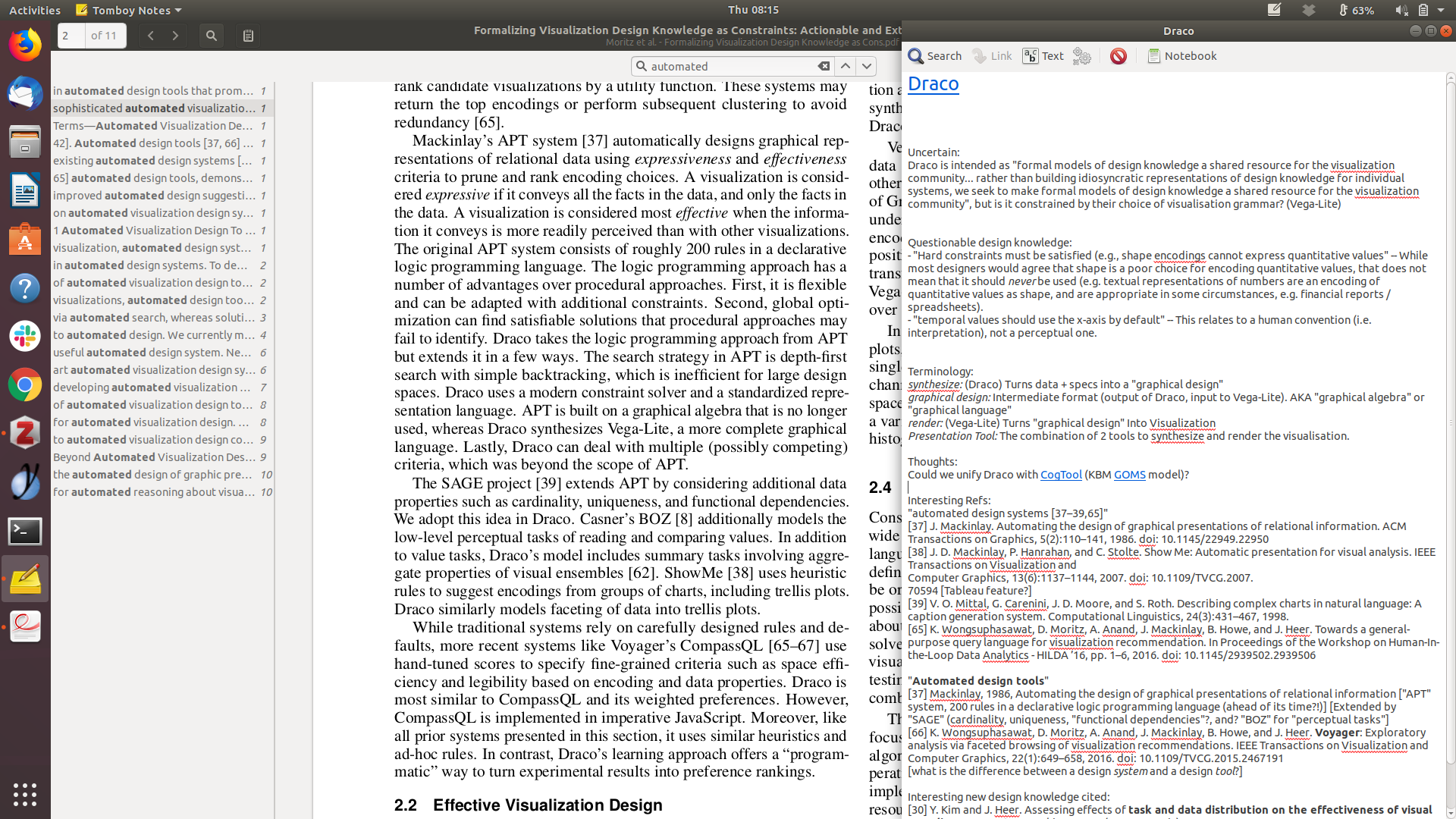Click the page number input field

[x=71, y=36]
